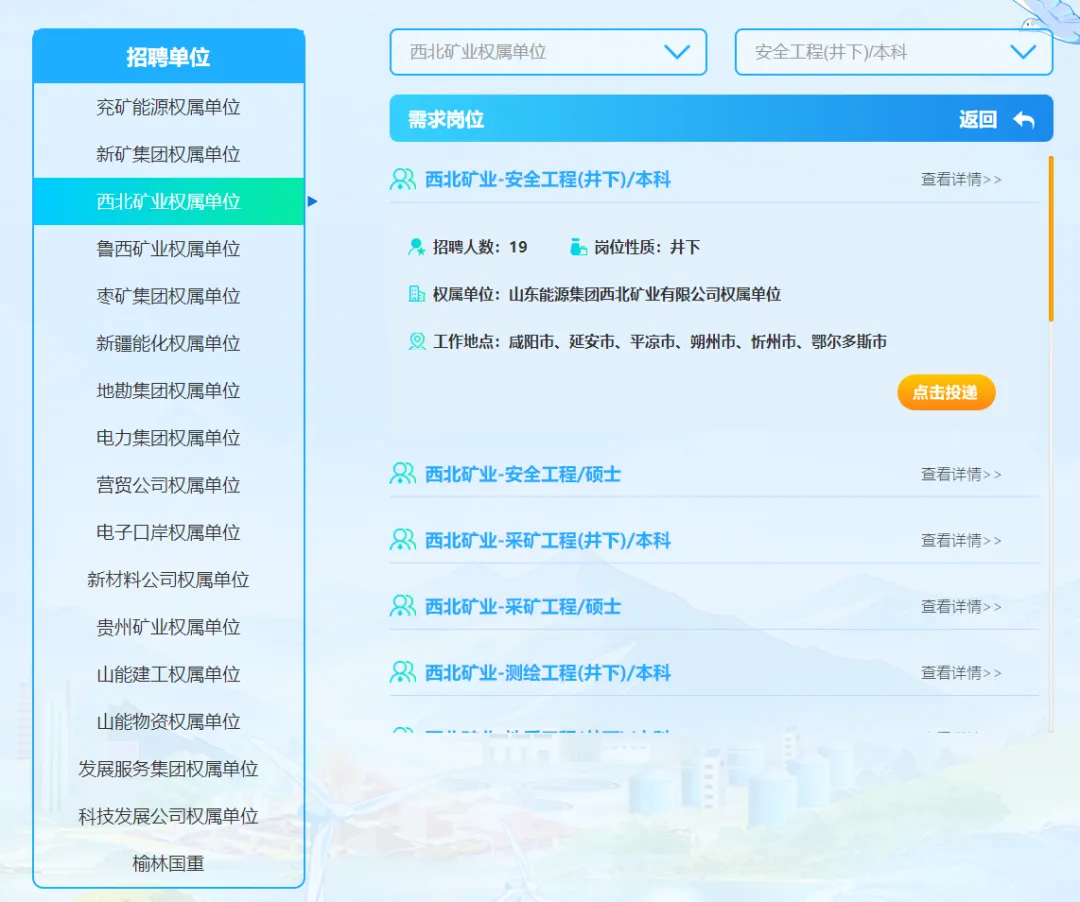Click people icon beside 西北矿业-测绘工程(井下)/本科
This screenshot has height=902, width=1080.
[403, 672]
